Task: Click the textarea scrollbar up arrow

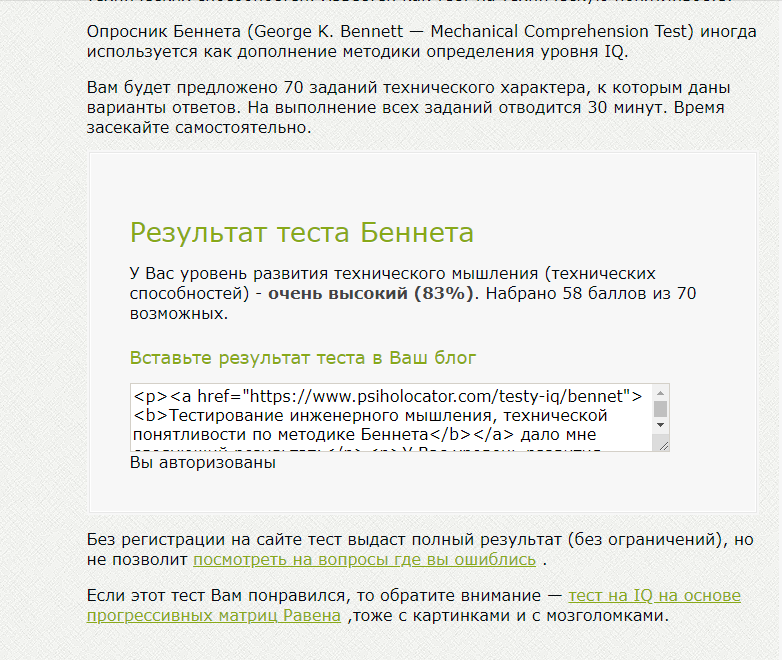Action: tap(660, 393)
